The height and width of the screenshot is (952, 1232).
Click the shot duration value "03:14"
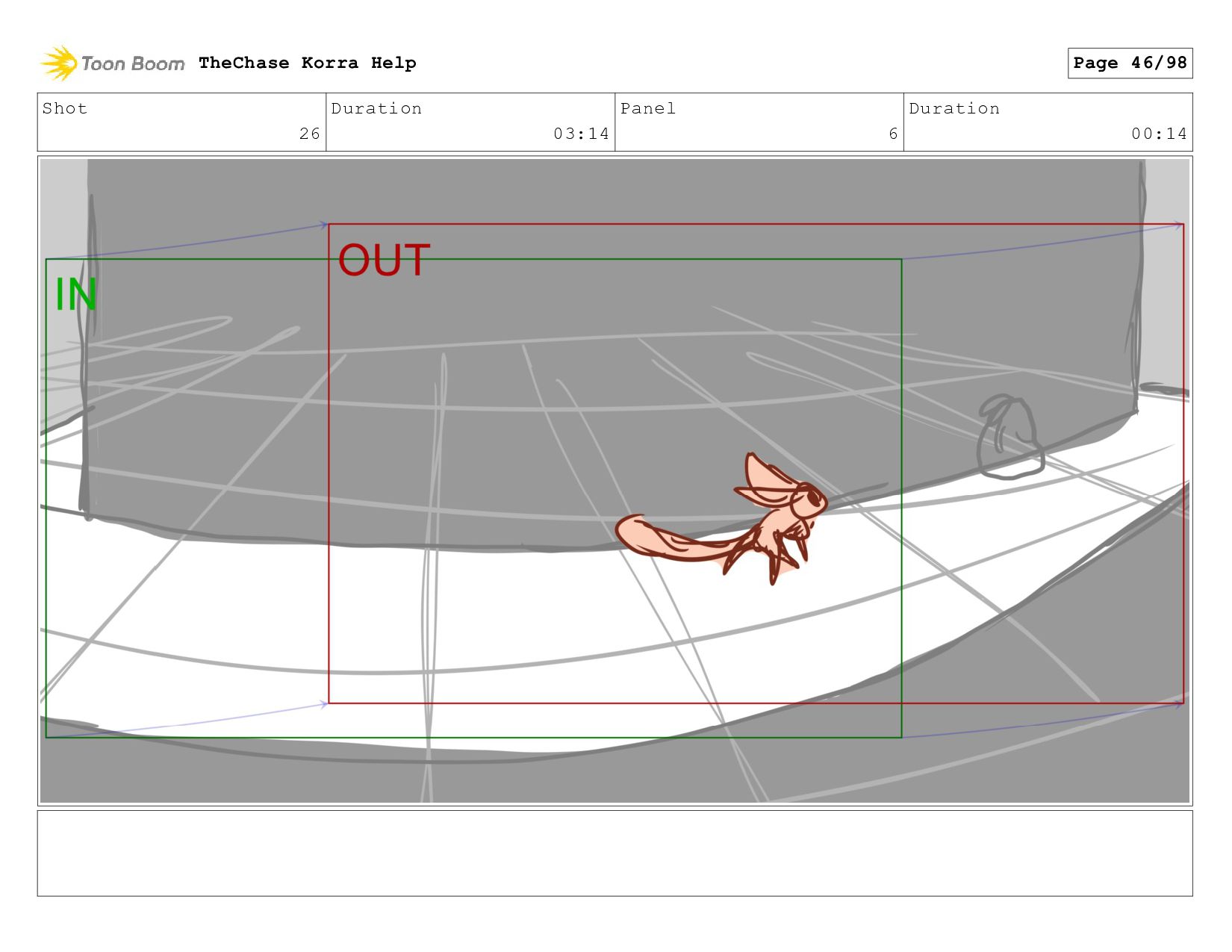click(x=581, y=134)
